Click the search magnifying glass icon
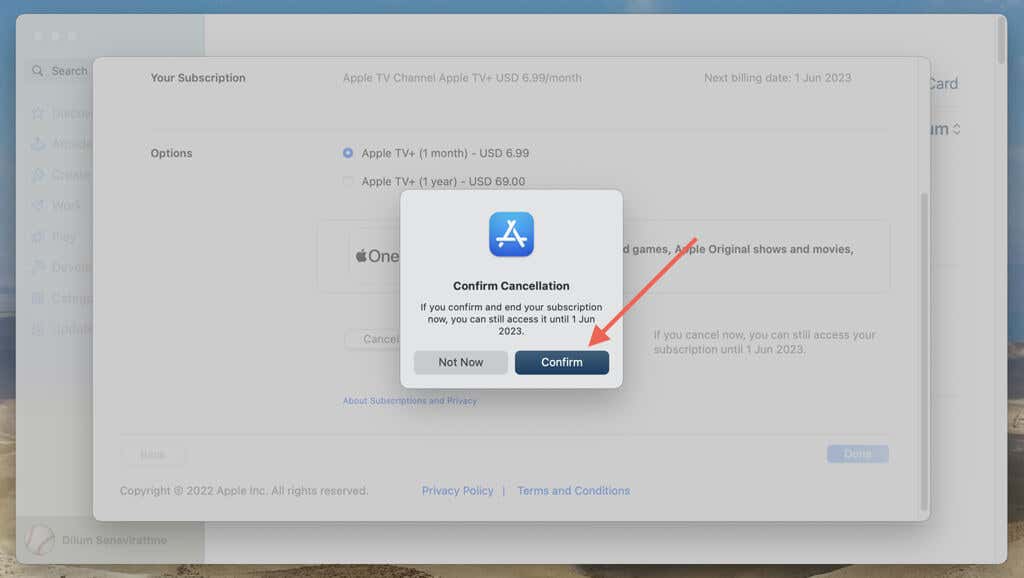 click(38, 69)
